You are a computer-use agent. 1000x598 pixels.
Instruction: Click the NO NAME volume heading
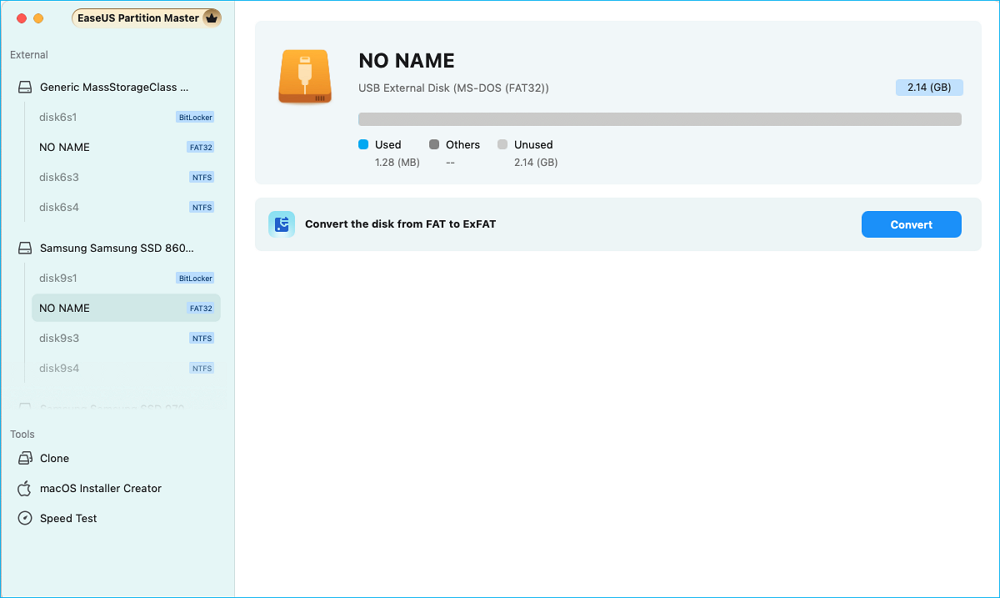click(406, 61)
